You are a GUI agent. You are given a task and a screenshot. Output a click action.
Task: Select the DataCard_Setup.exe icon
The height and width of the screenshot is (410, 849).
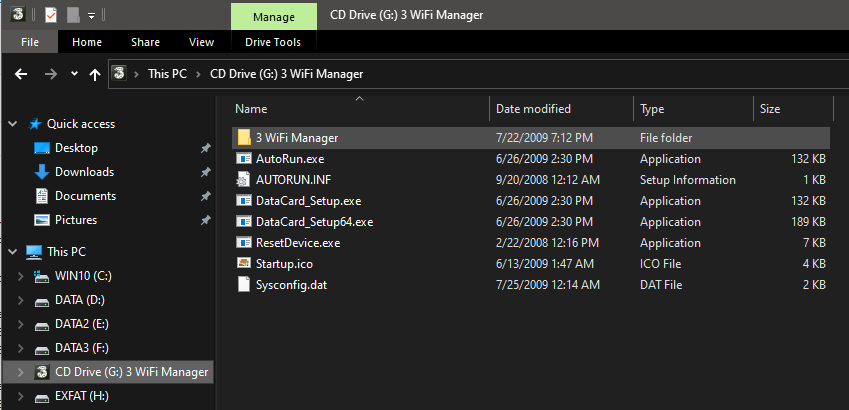coord(244,200)
